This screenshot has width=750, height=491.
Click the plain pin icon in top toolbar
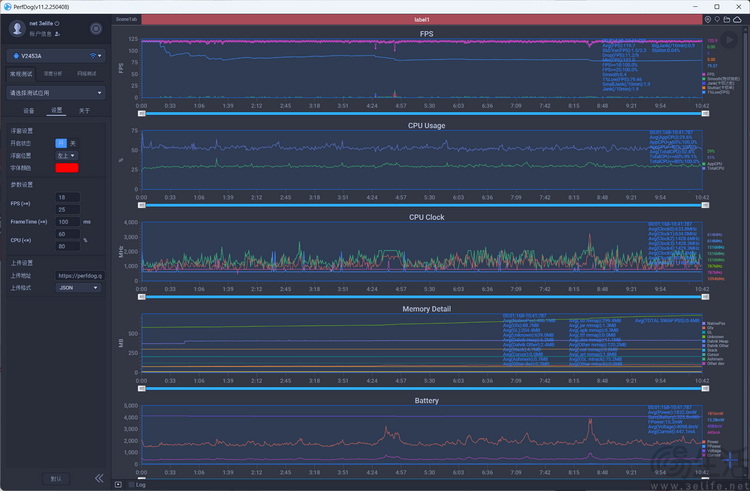(x=717, y=20)
